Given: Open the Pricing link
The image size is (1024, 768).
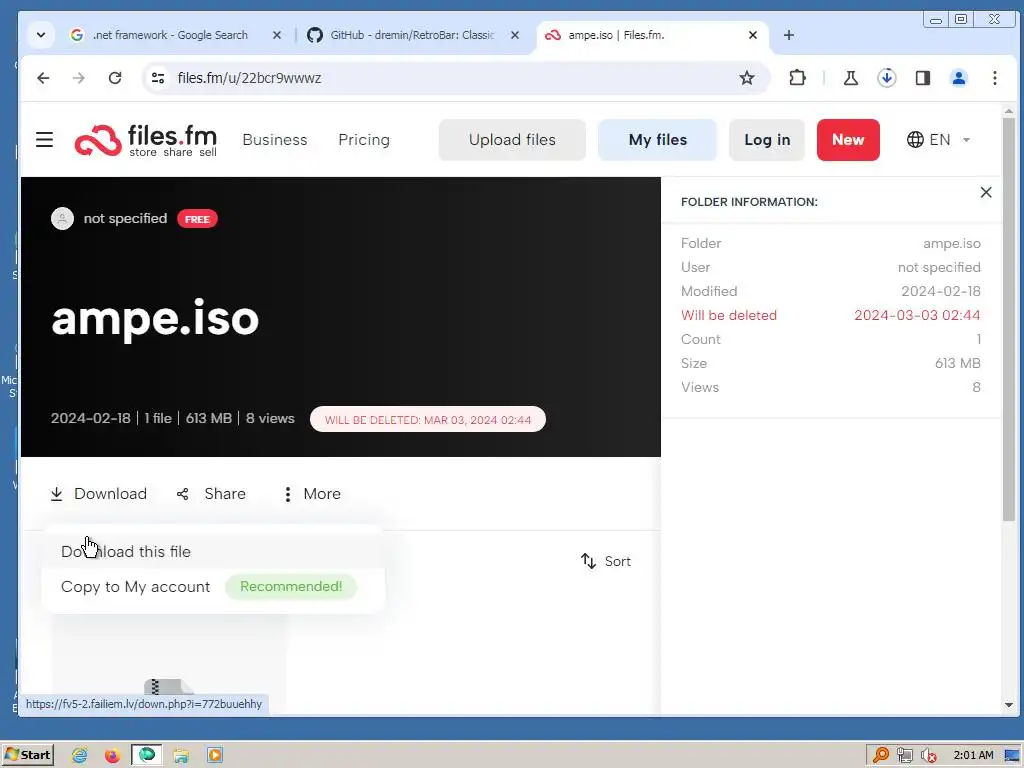Looking at the screenshot, I should tap(364, 140).
